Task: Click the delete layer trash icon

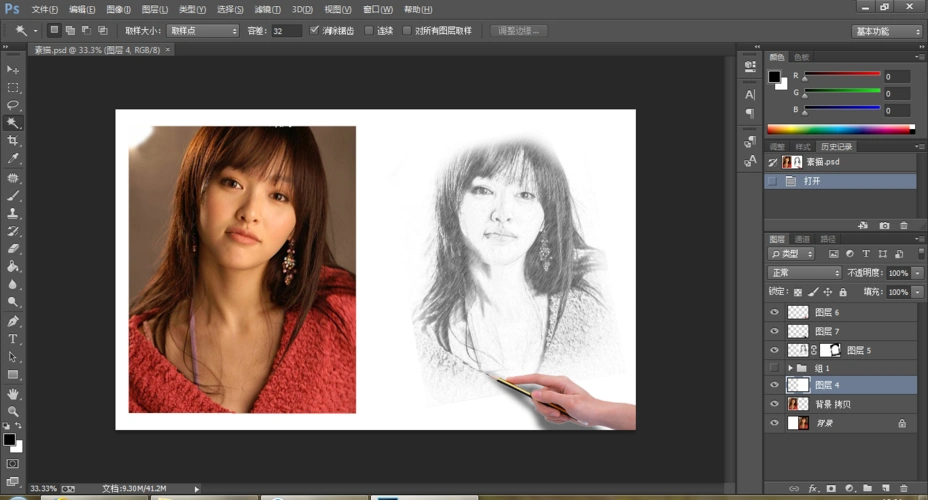Action: [904, 488]
